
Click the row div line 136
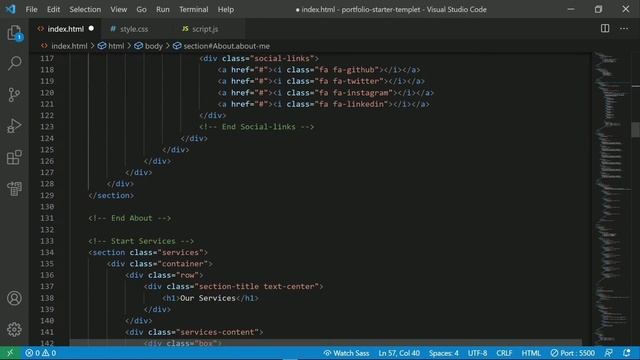pos(164,276)
